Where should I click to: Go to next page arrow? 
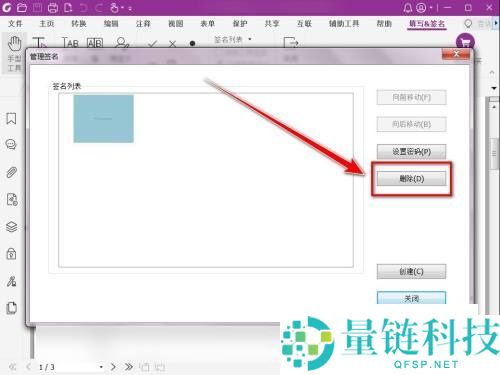click(x=113, y=367)
